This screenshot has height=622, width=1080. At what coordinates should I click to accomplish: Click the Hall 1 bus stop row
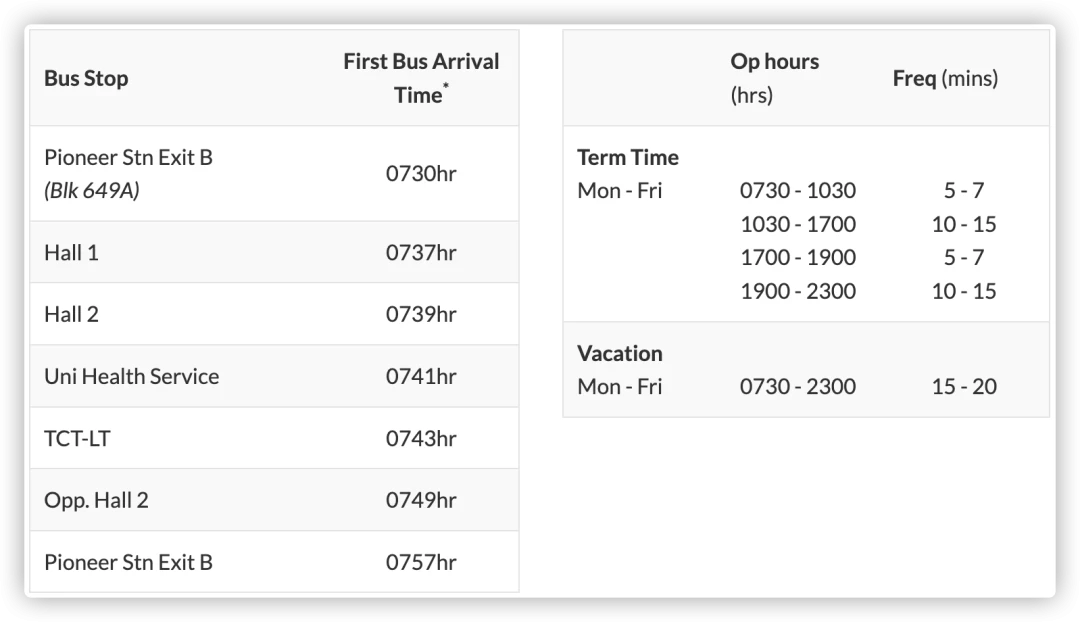click(x=274, y=252)
